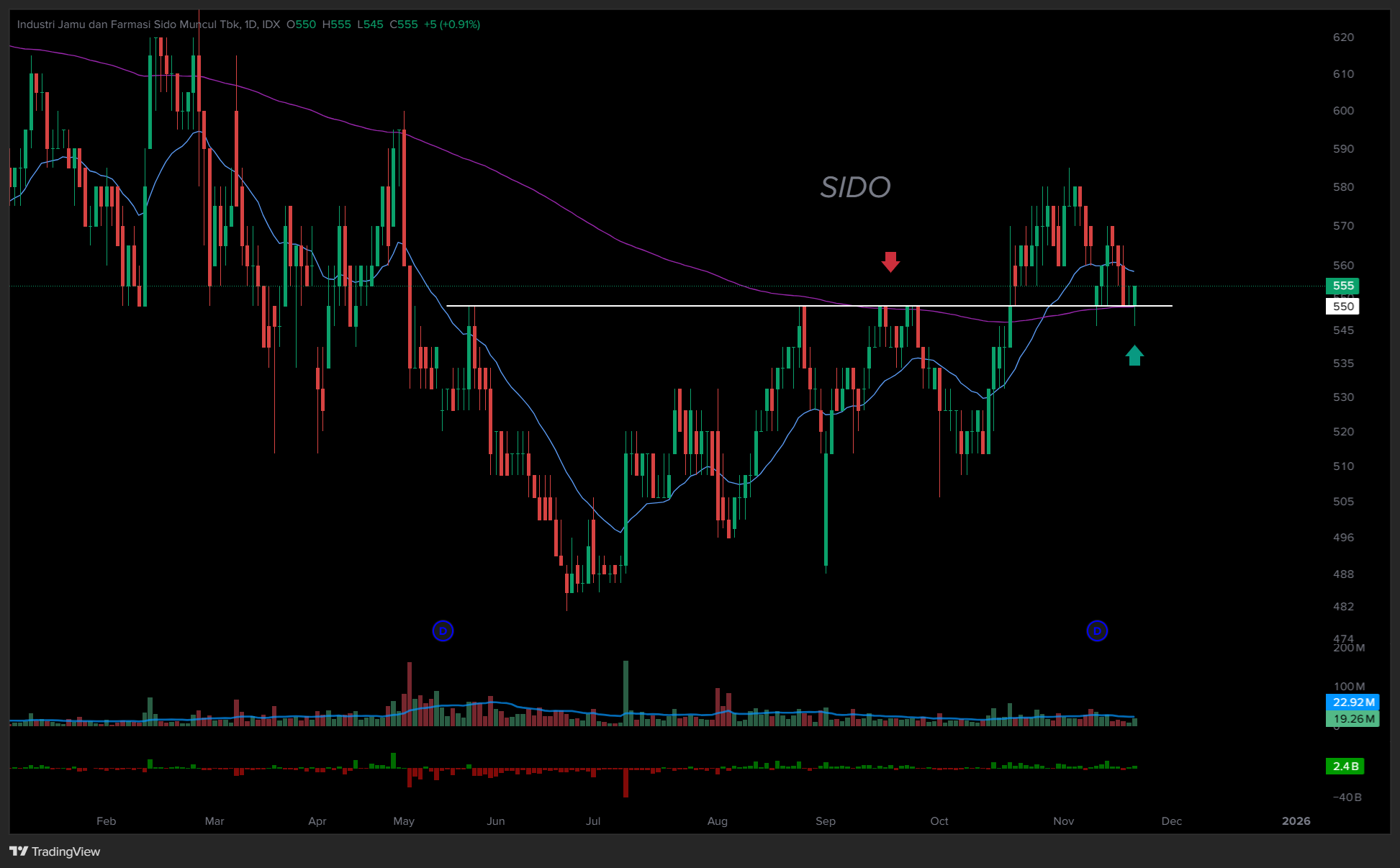Click the blue 22.92M volume label
The image size is (1400, 868).
point(1352,702)
